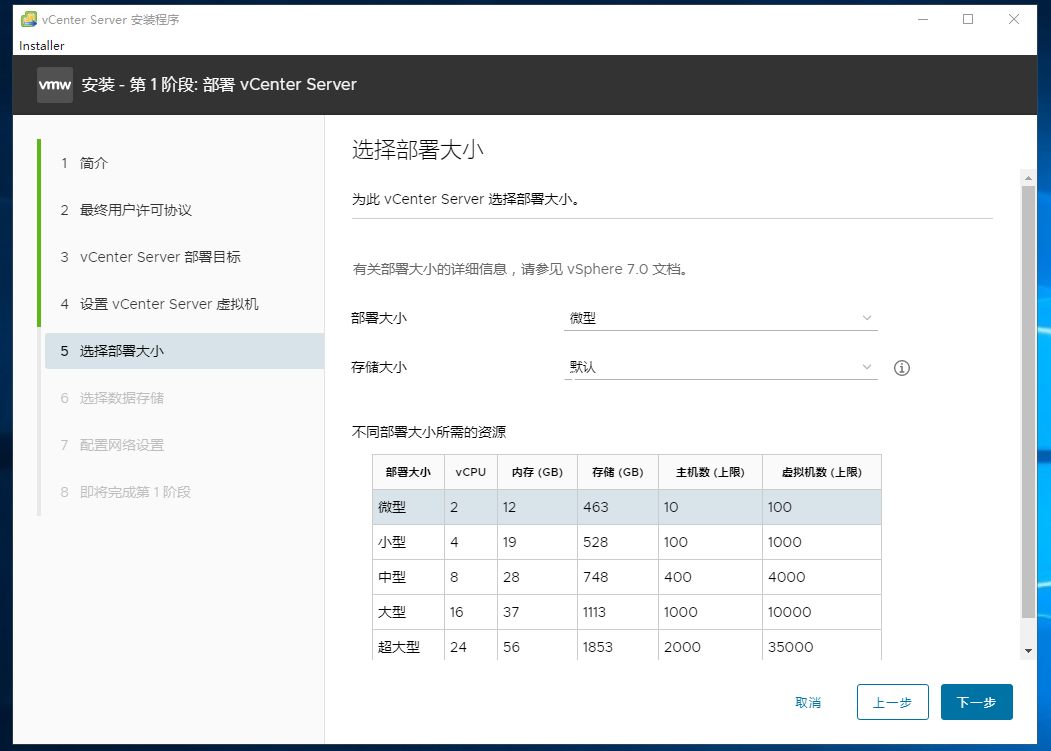Click the 下一步 button

pyautogui.click(x=977, y=702)
